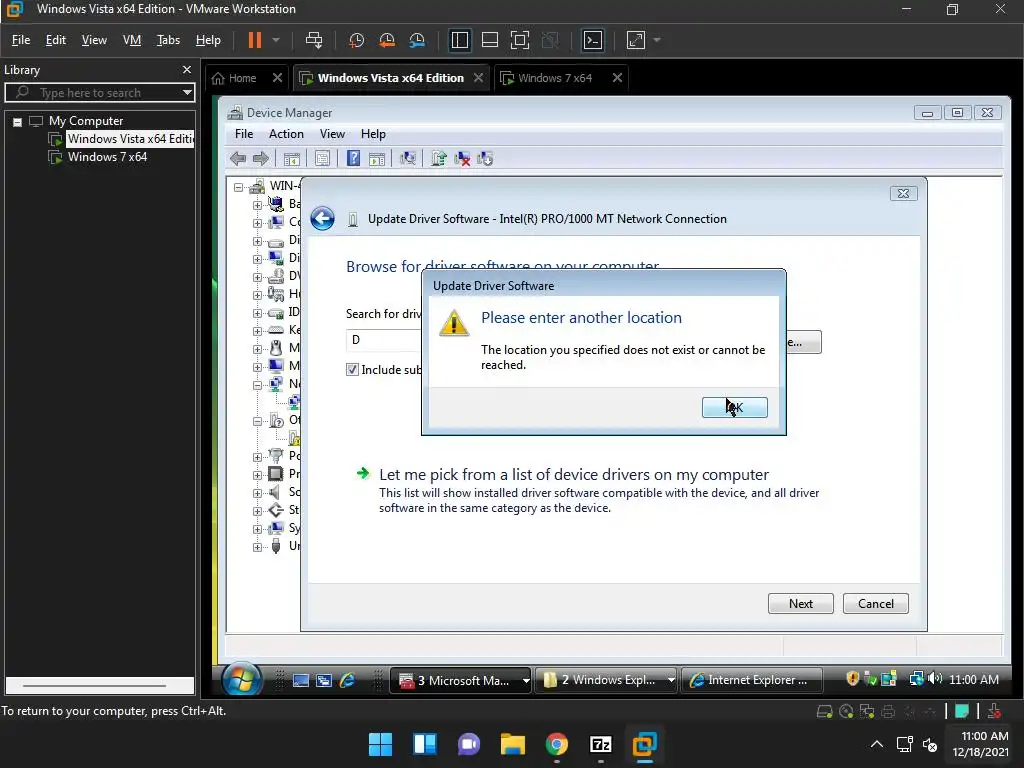Uncheck the Include subfolders checkbox
Image resolution: width=1024 pixels, height=768 pixels.
click(352, 370)
